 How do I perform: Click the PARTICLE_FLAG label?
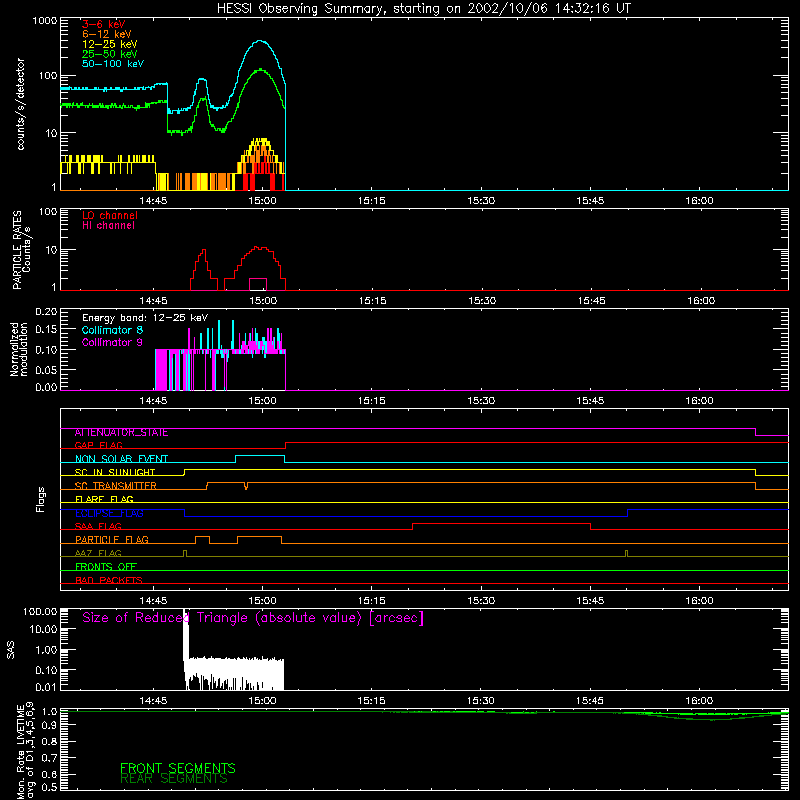[112, 540]
